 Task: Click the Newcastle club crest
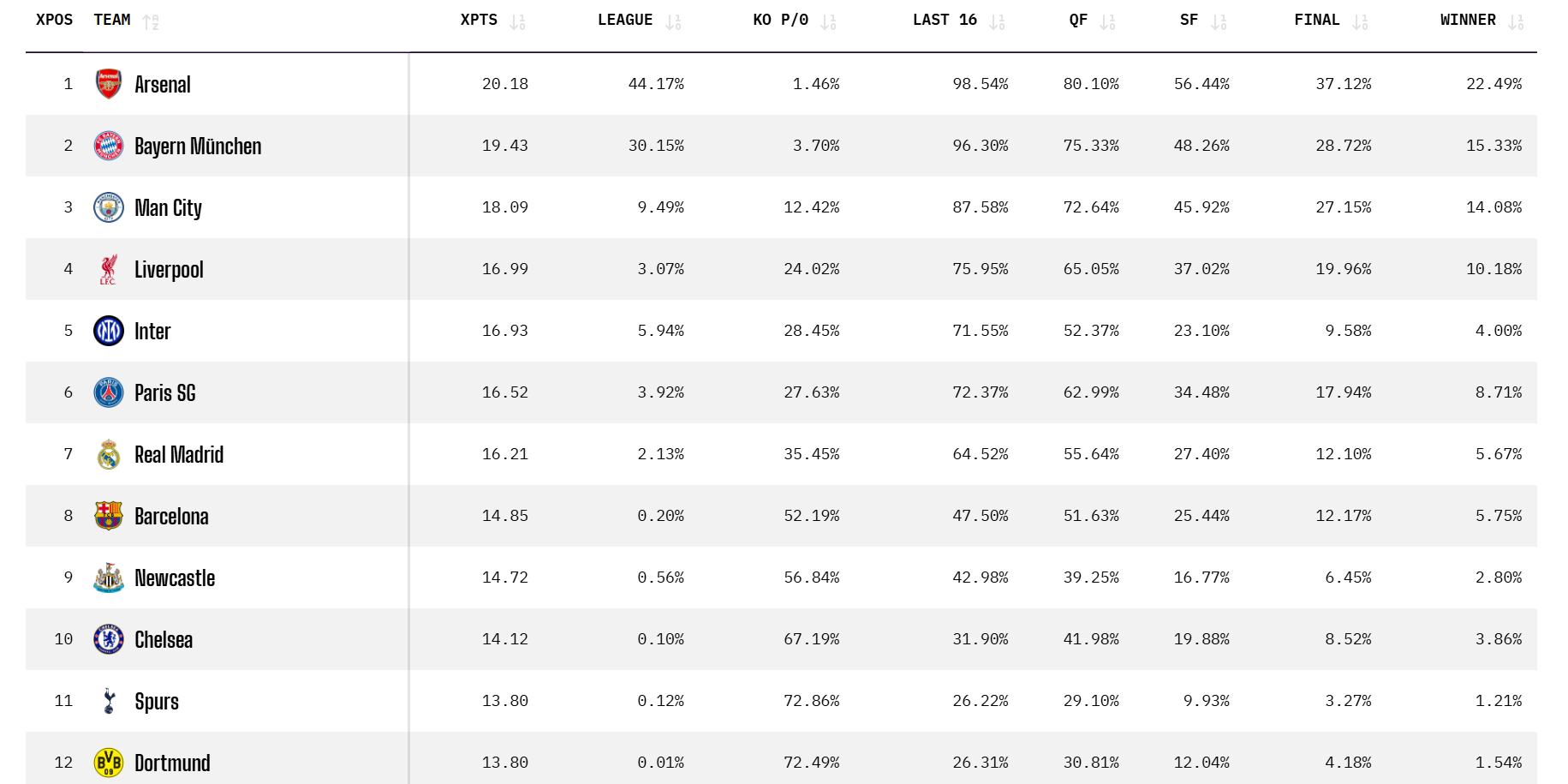(x=109, y=578)
